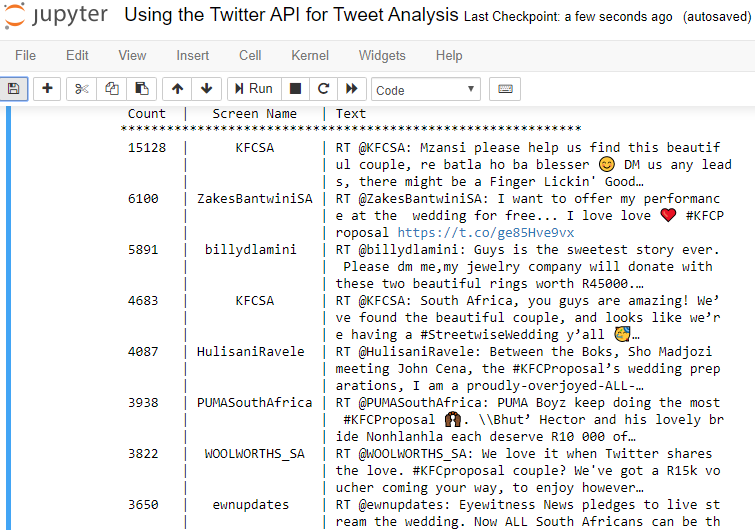Click the HulisaniRavele screen name
Image resolution: width=755 pixels, height=530 pixels.
(x=251, y=351)
